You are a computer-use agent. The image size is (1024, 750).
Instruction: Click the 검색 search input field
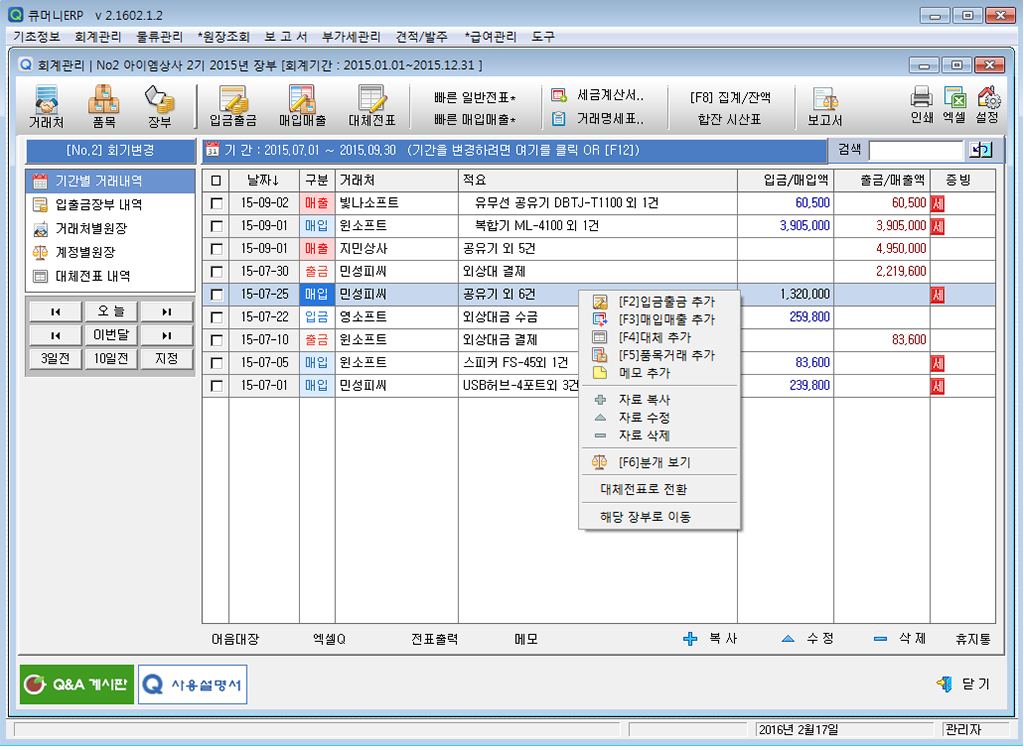tap(916, 151)
